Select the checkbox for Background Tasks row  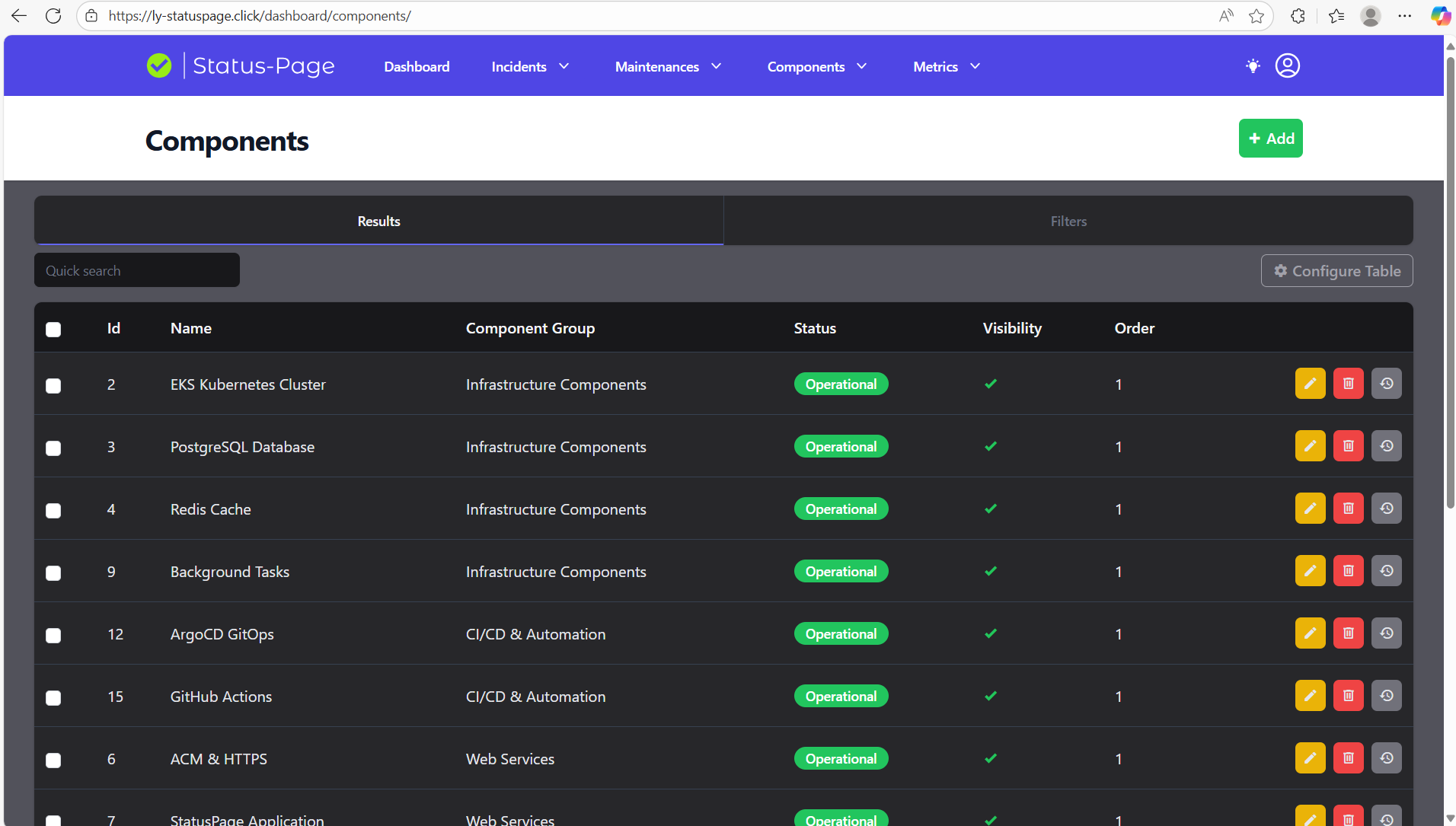pos(53,572)
